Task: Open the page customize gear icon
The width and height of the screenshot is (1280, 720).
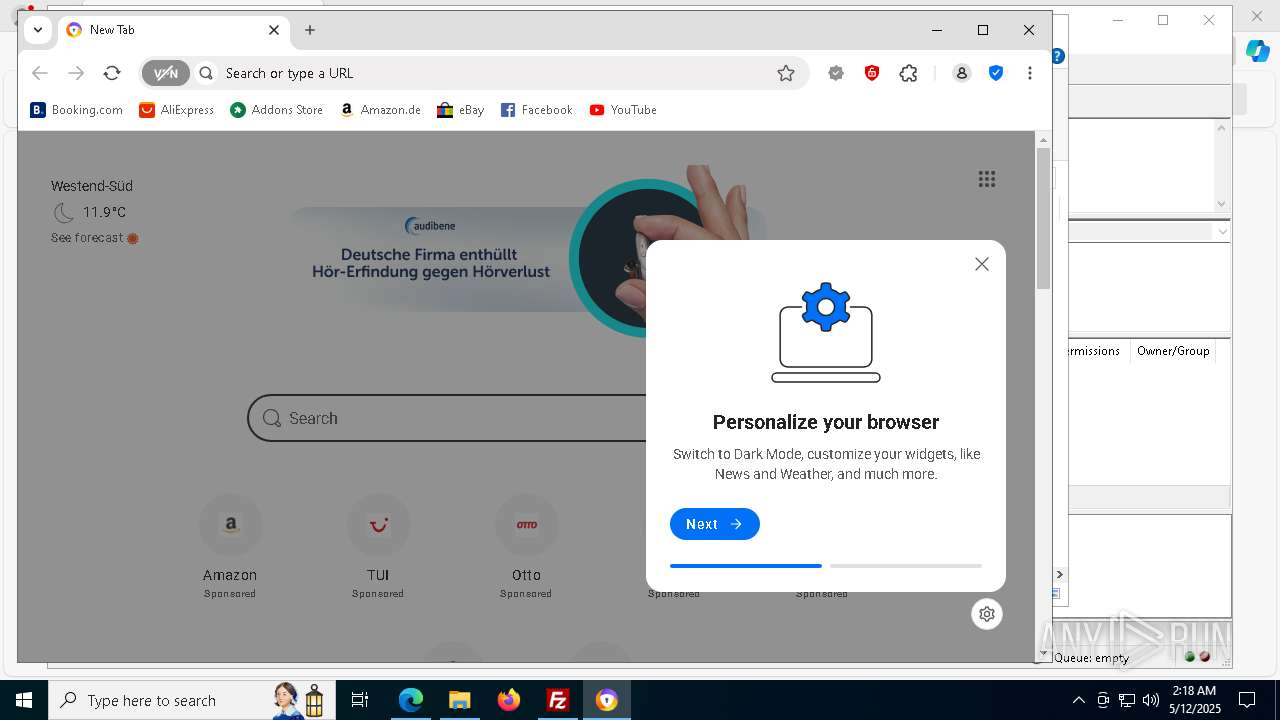Action: 987,614
